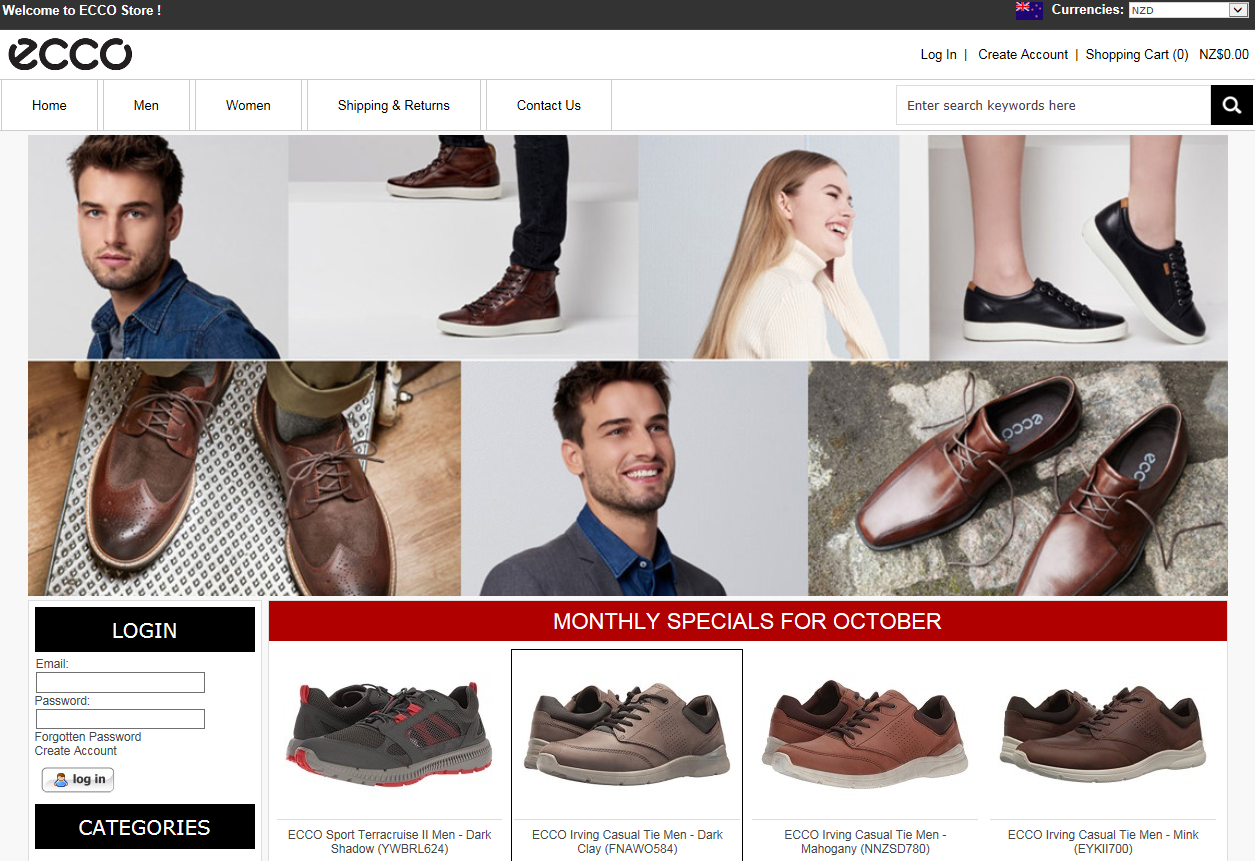Click Create Account link under login form
This screenshot has width=1255, height=861.
coord(76,751)
